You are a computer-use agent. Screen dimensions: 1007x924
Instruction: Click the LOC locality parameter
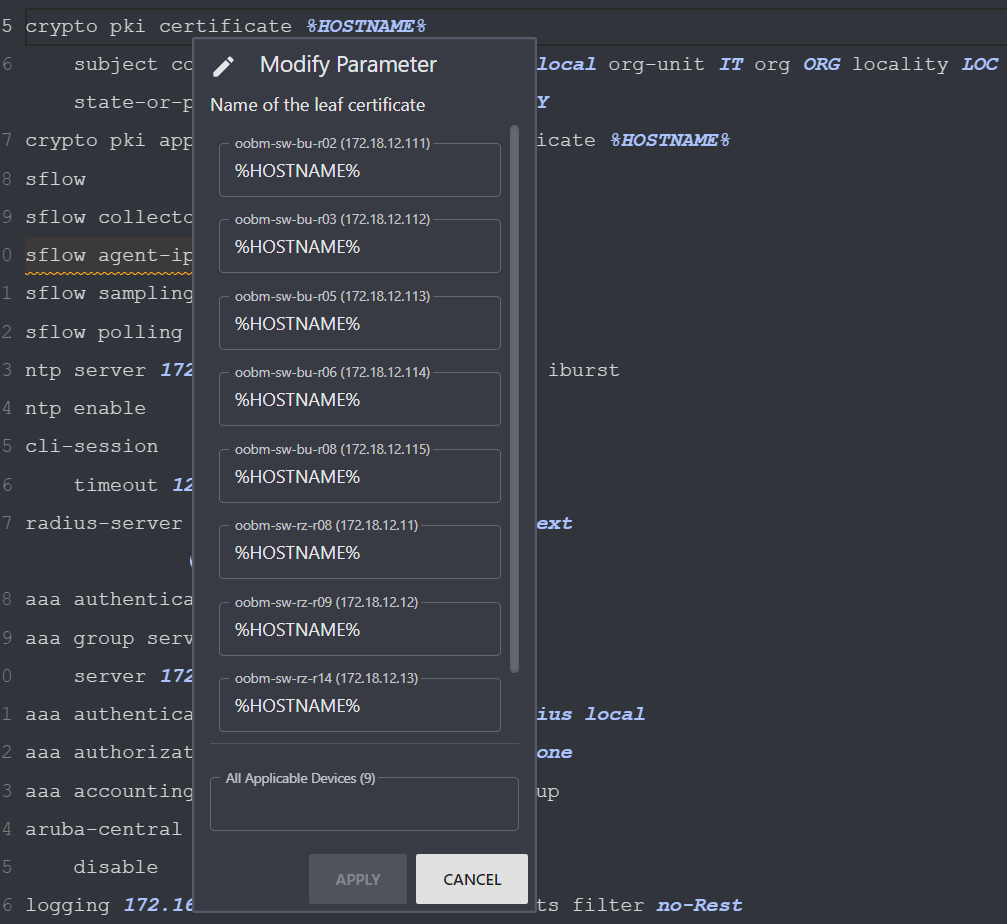coord(979,64)
